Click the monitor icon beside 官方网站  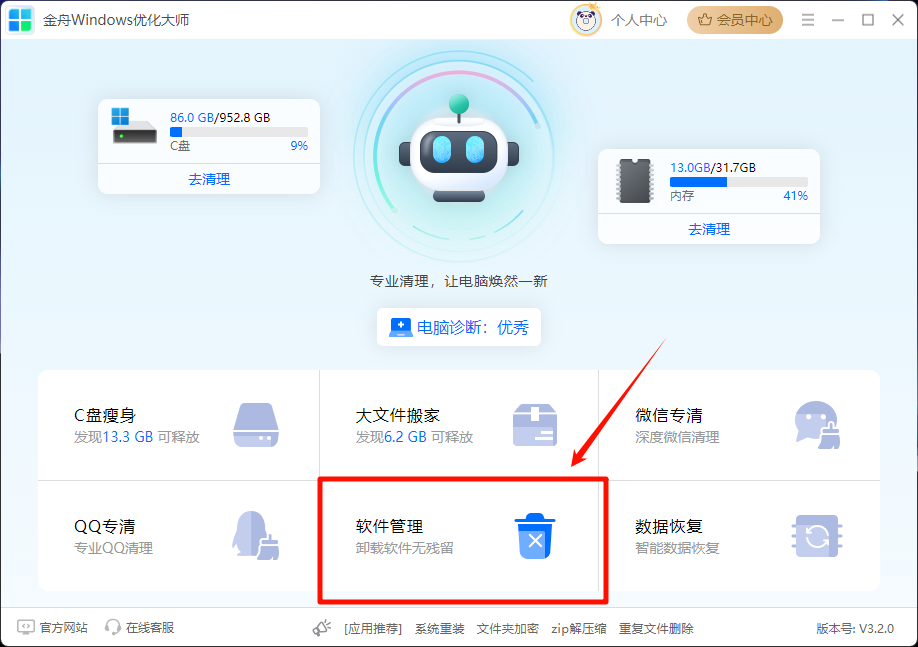26,628
